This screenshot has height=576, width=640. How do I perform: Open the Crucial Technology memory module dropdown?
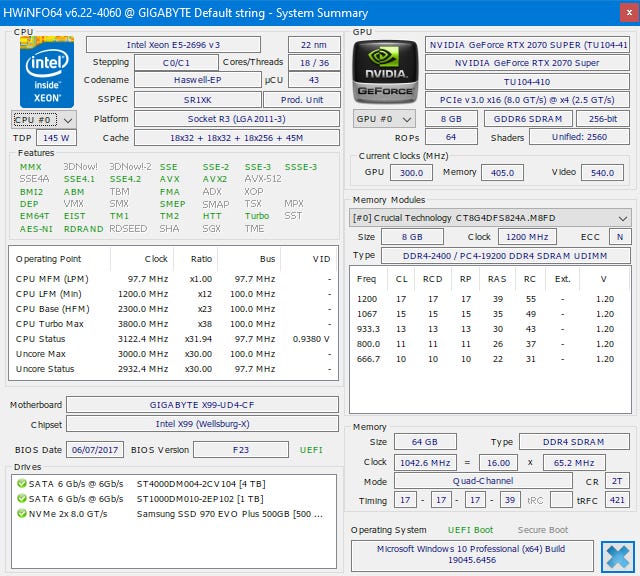tap(490, 218)
